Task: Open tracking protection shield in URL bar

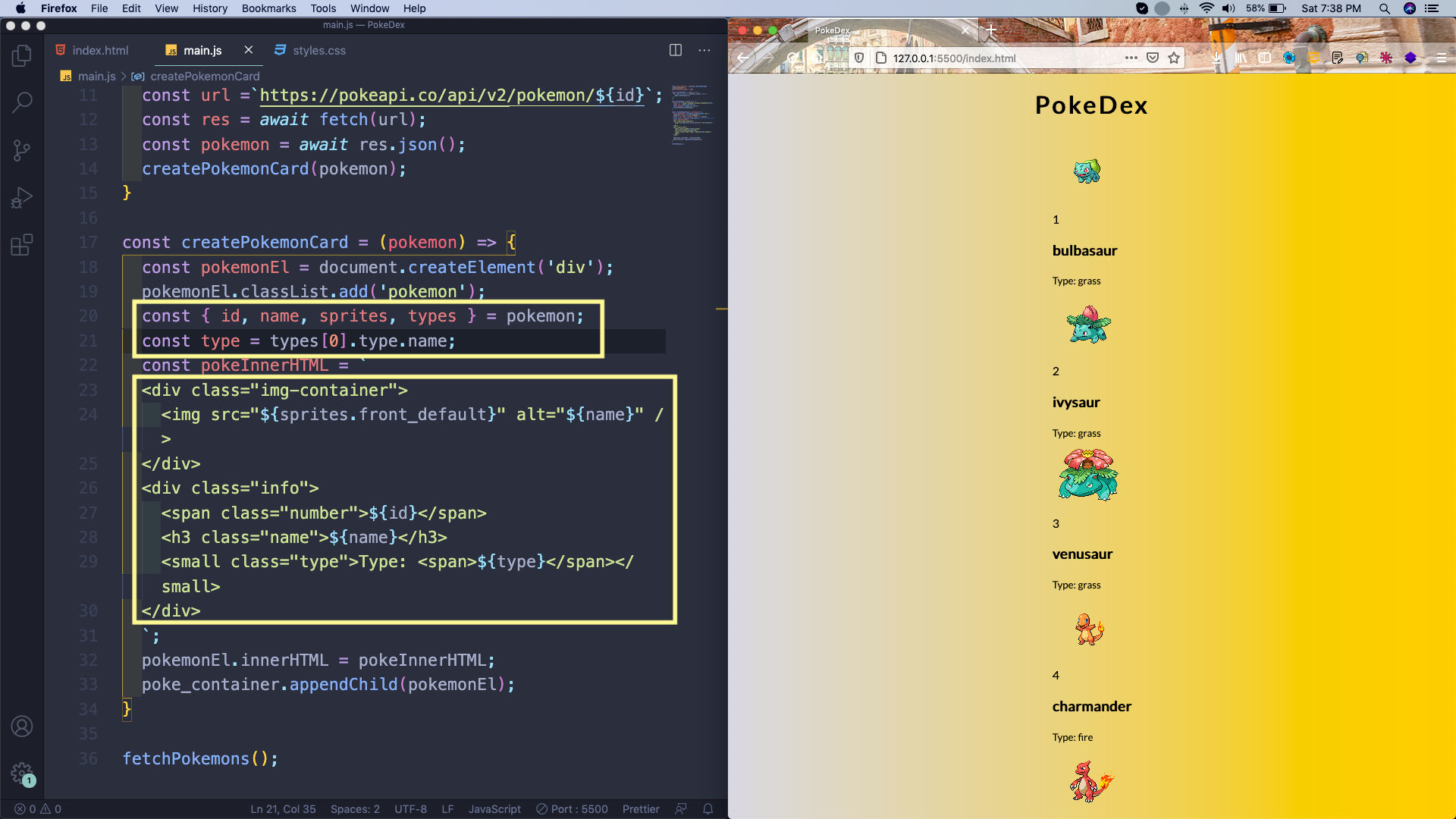Action: (x=859, y=58)
